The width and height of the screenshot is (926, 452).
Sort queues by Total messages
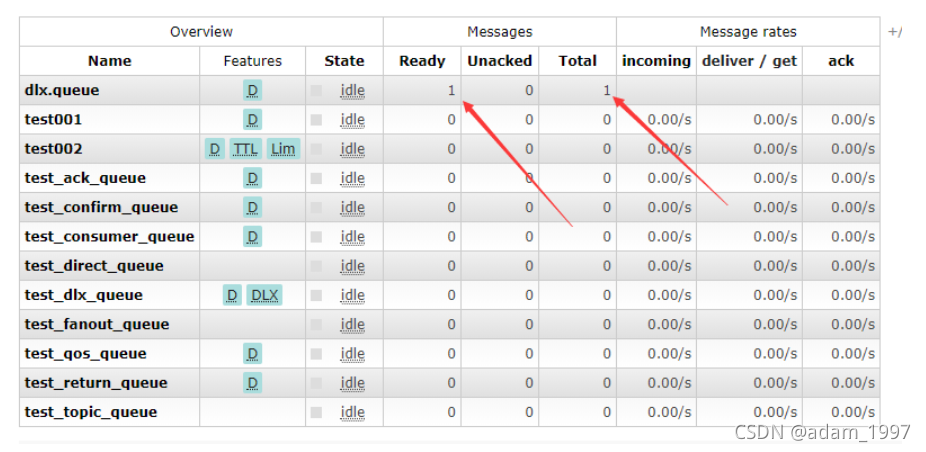[x=578, y=61]
